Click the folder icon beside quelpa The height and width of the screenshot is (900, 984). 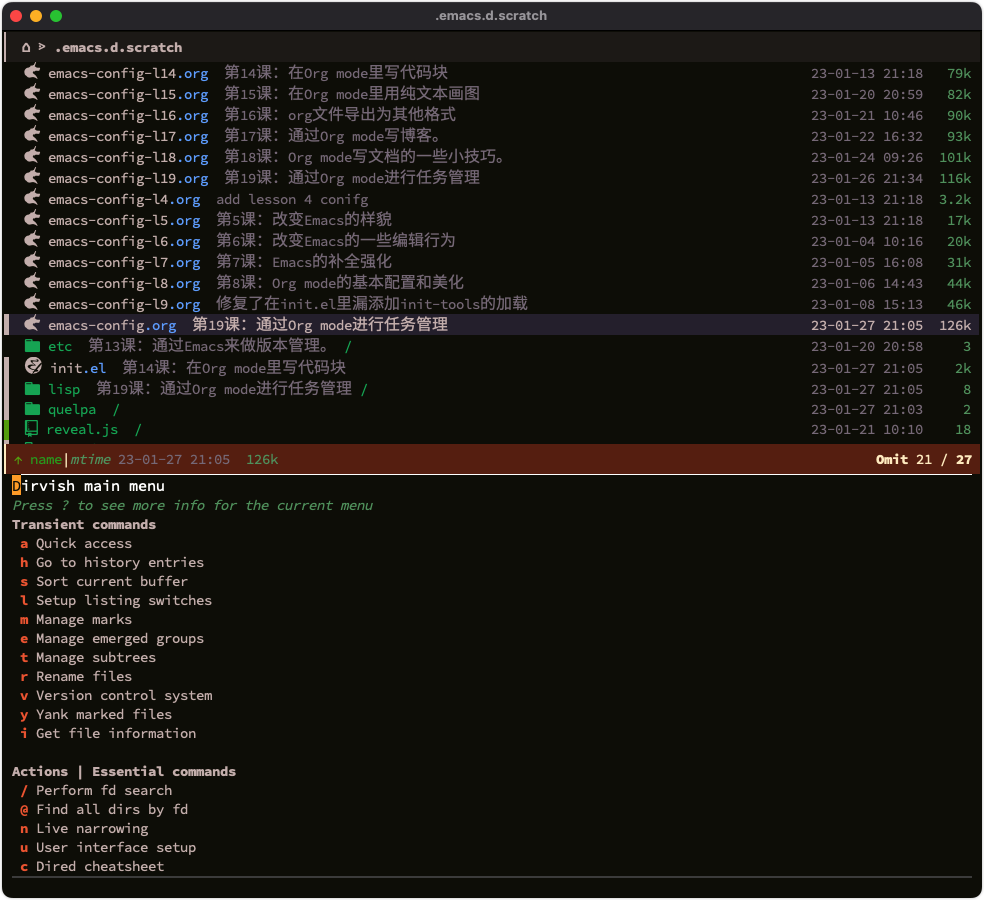click(x=32, y=409)
